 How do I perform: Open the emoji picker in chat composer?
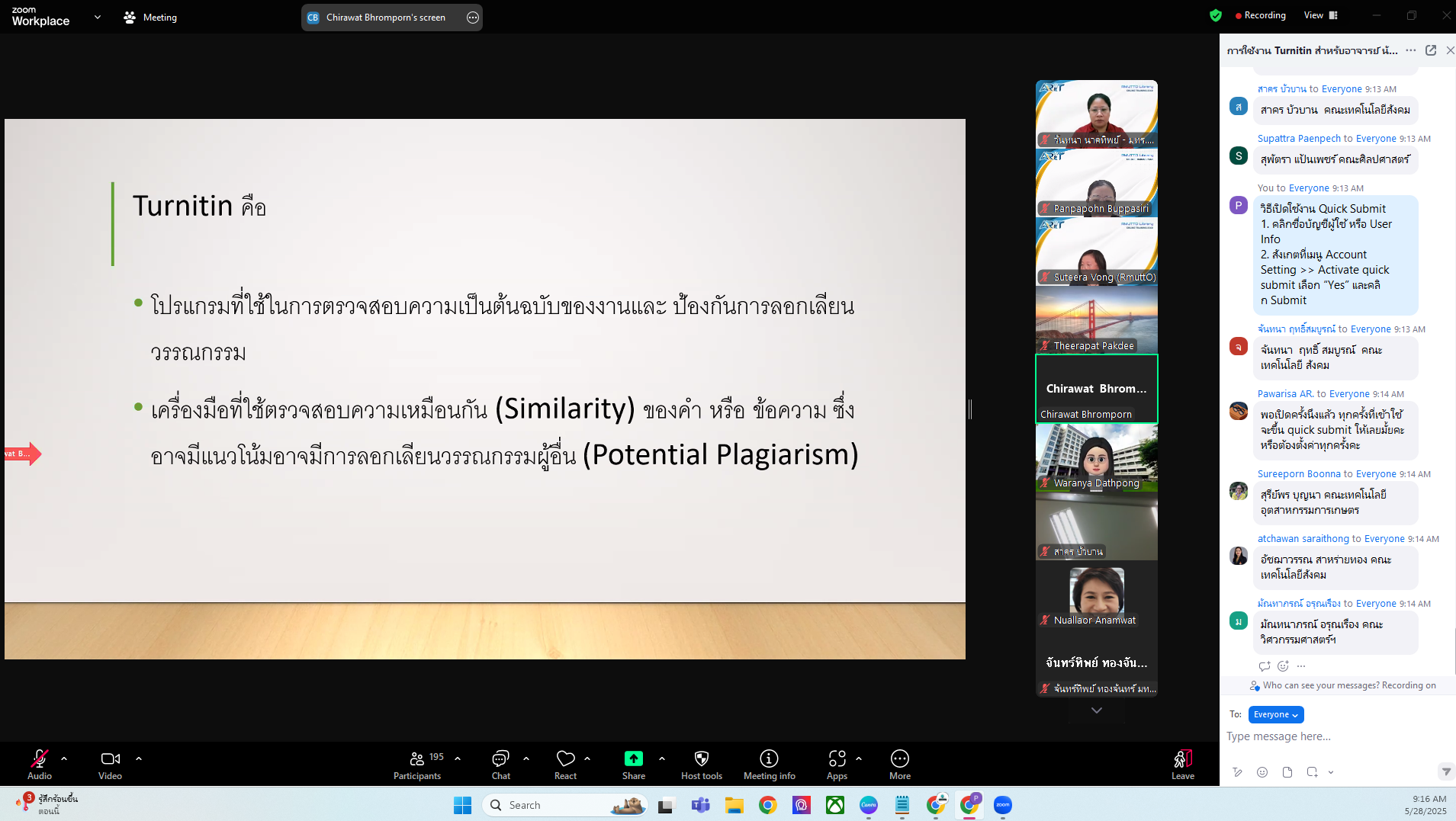tap(1262, 772)
